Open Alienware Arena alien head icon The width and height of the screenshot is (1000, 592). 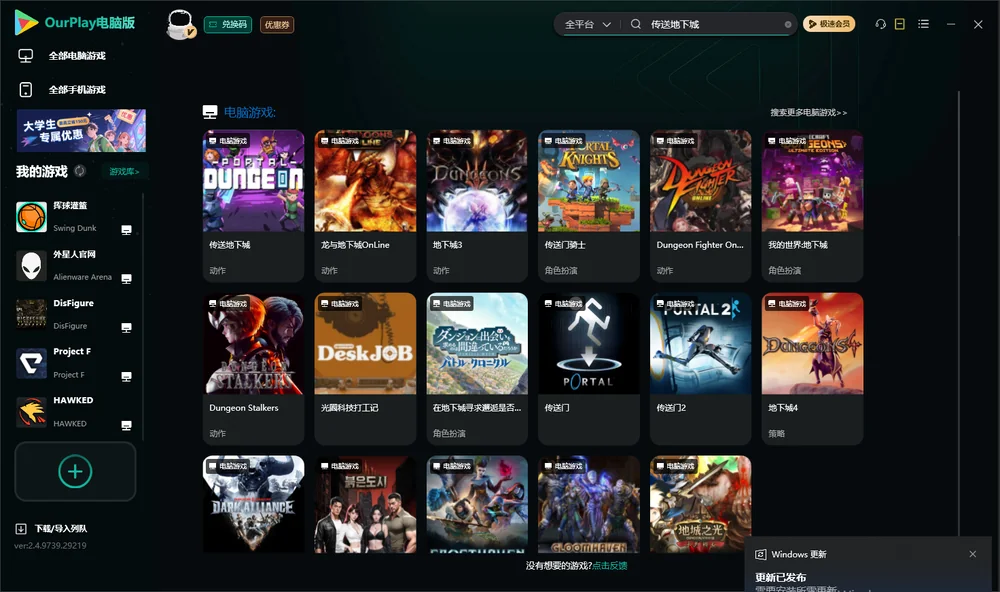point(31,266)
